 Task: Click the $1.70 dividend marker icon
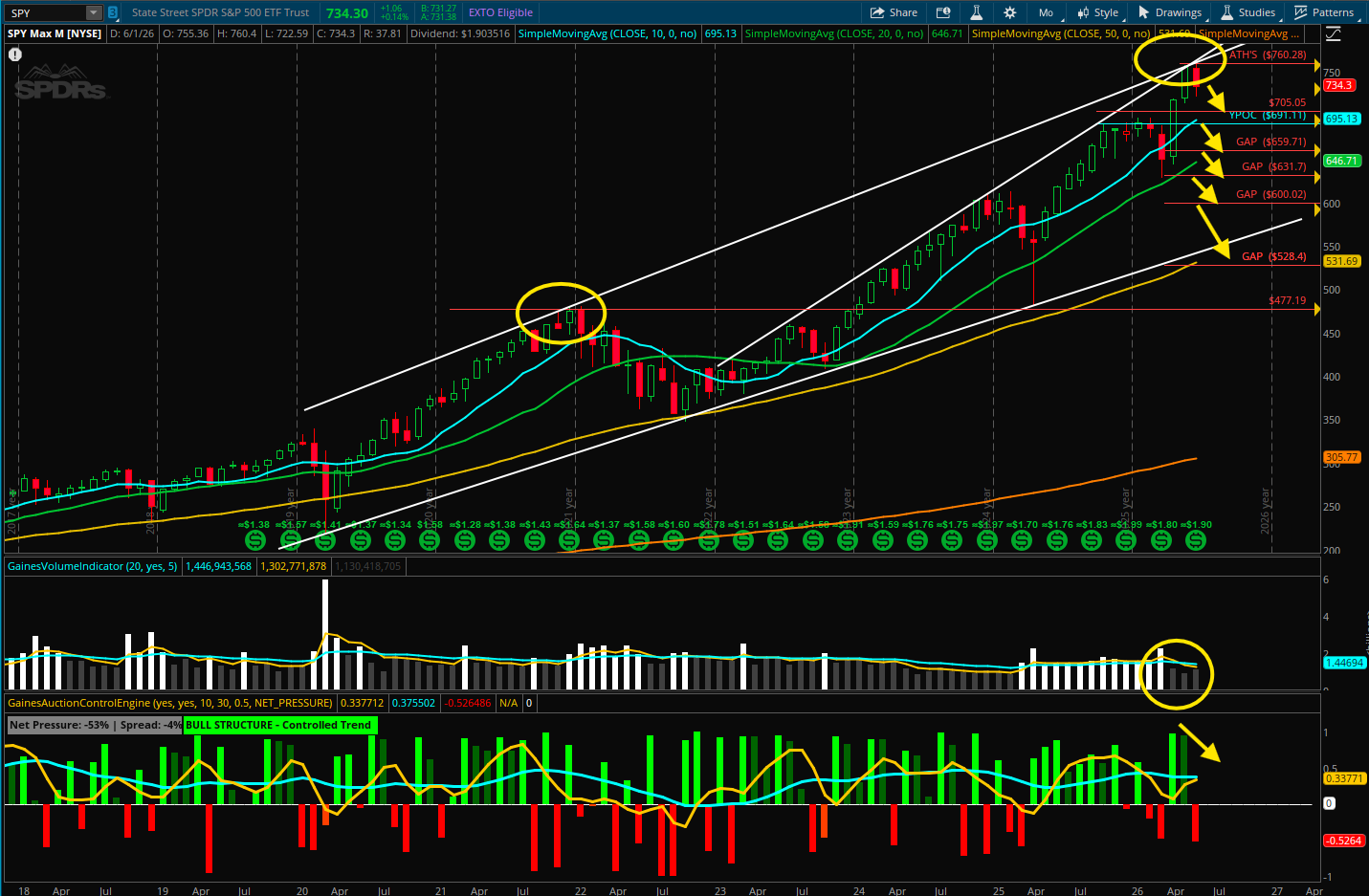pyautogui.click(x=1022, y=540)
